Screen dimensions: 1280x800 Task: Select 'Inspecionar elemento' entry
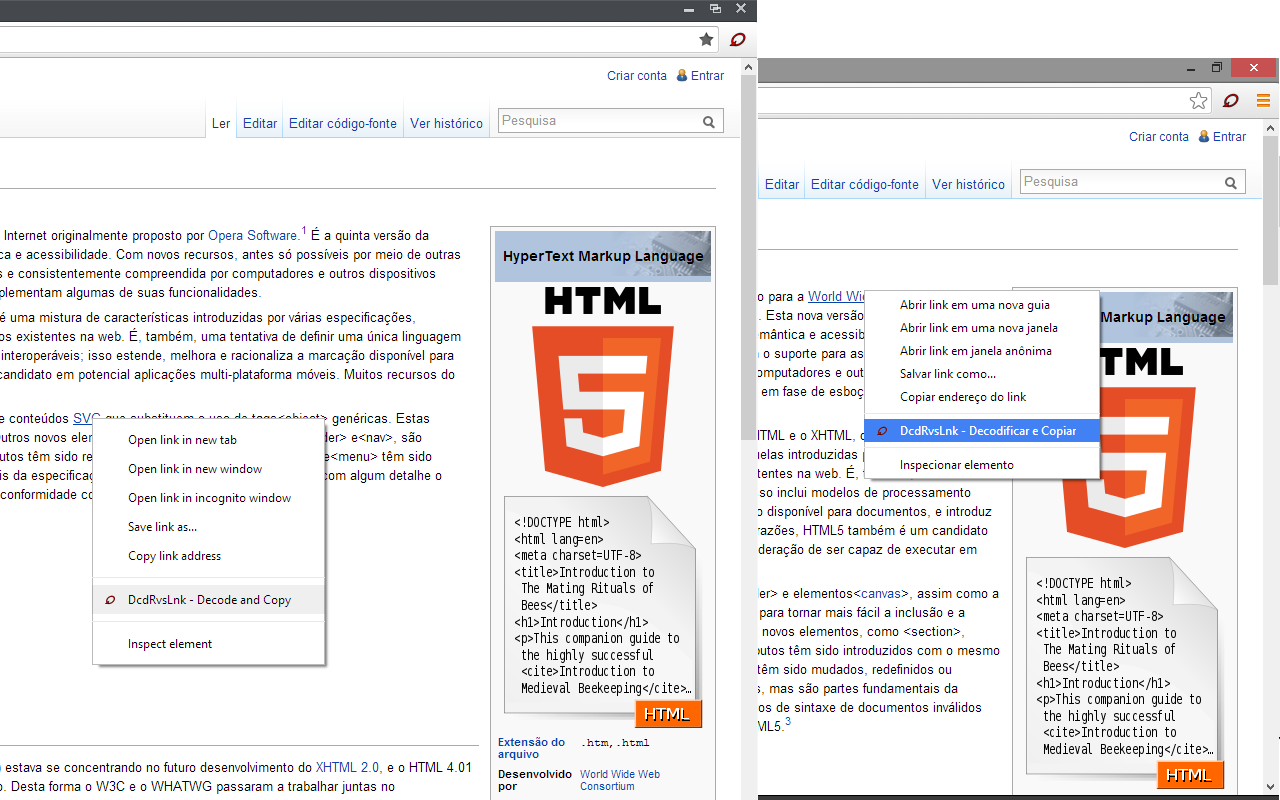(982, 465)
